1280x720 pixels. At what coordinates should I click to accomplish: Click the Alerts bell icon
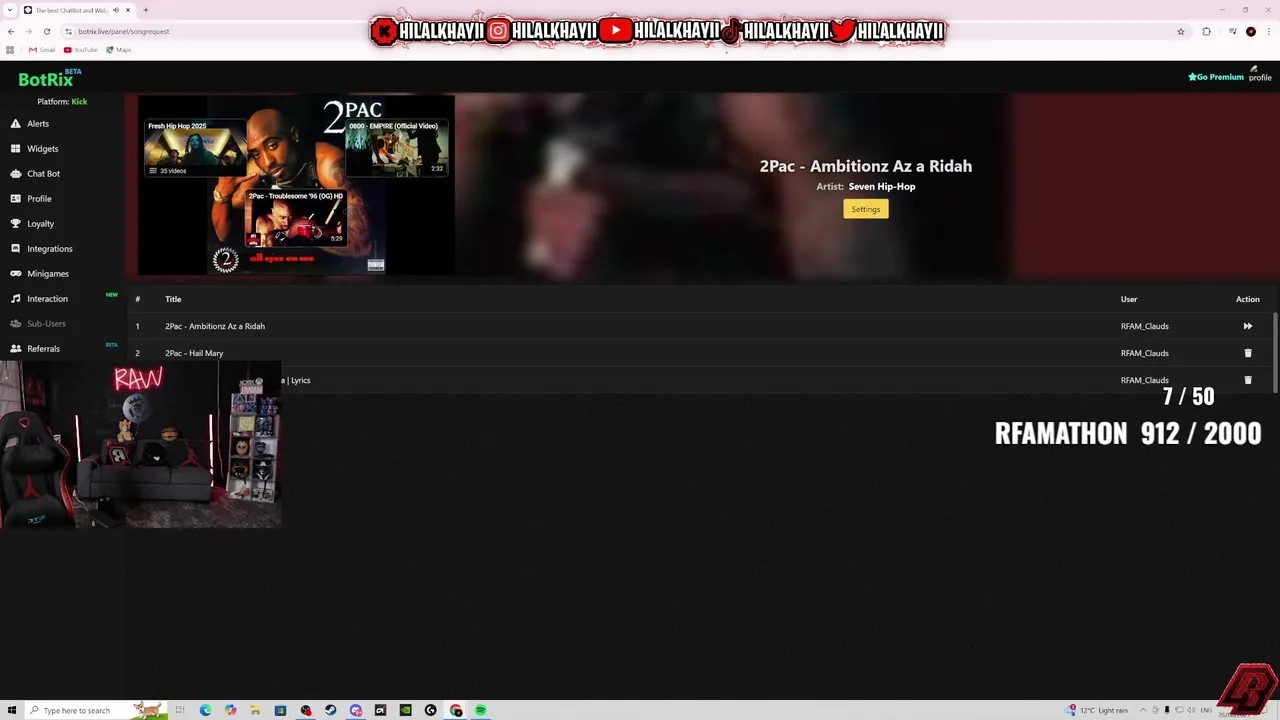(16, 124)
